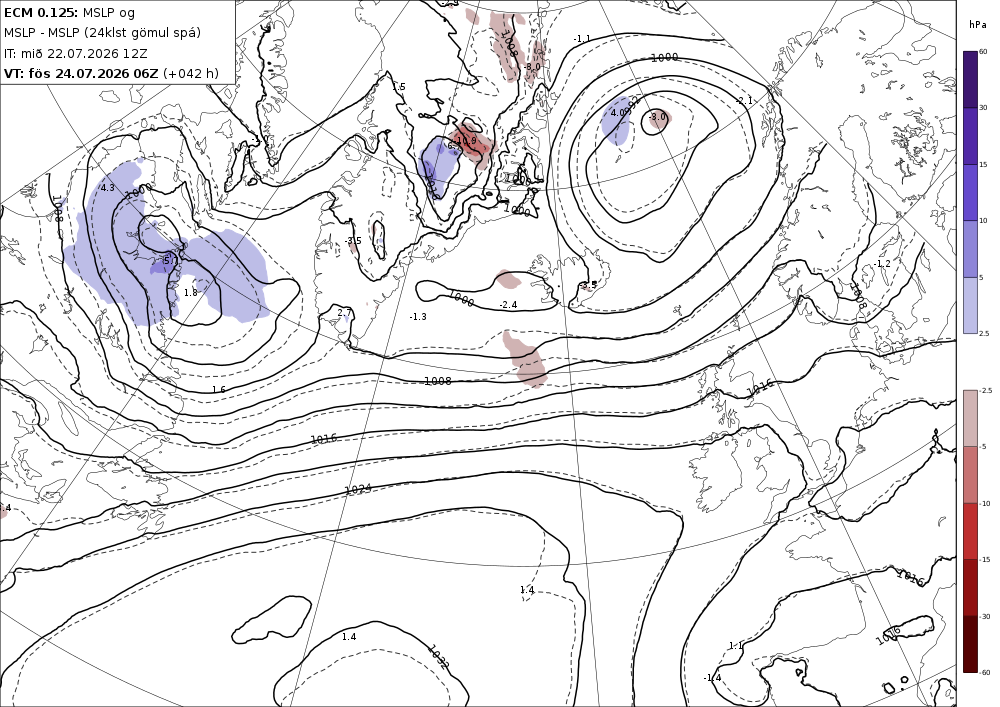
Task: Click the '1.1' value label
Action: [x=735, y=646]
